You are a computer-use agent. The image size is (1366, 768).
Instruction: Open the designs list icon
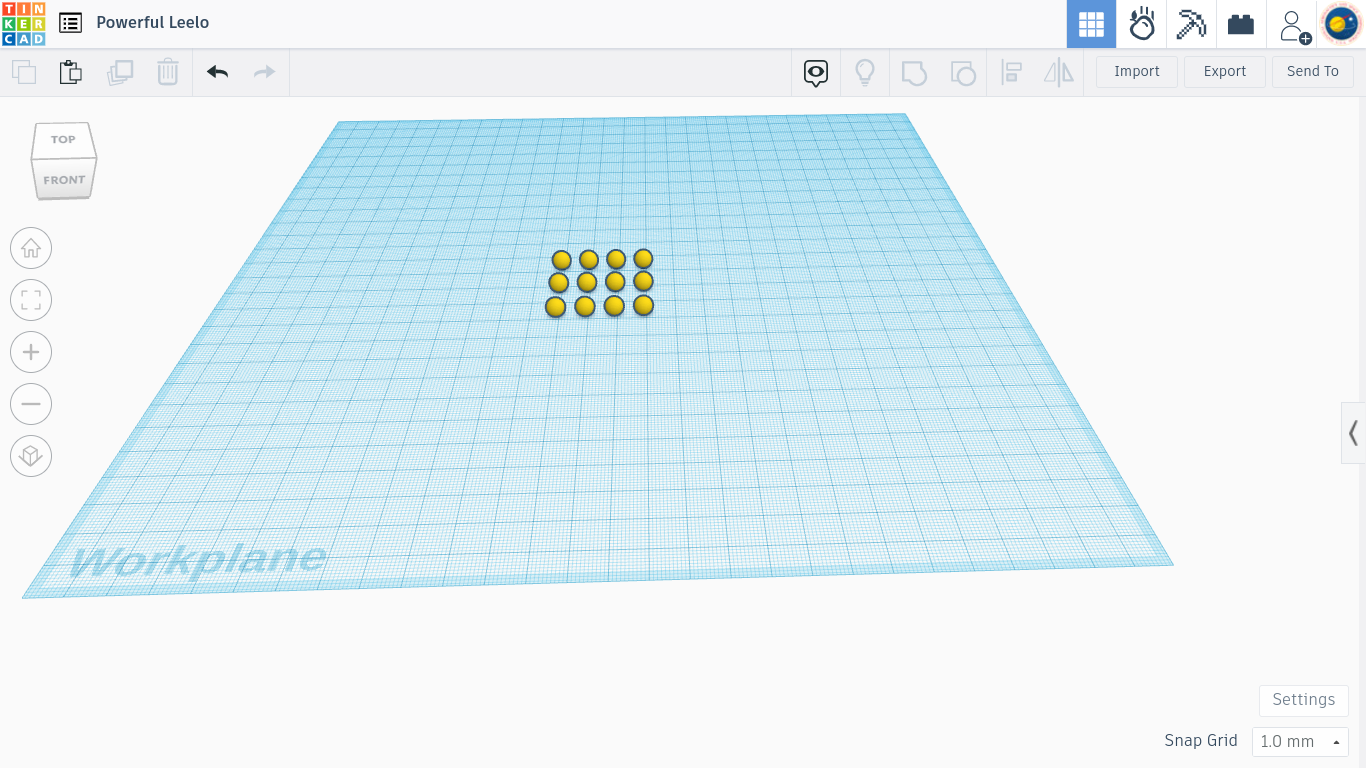coord(70,23)
